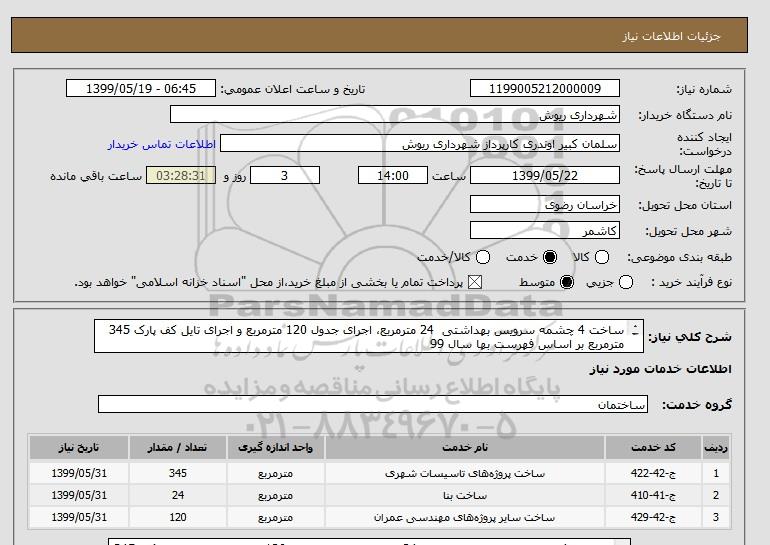Toggle the اسناد خزانه اسلامی payment checkbox
This screenshot has height=545, width=770.
[474, 282]
